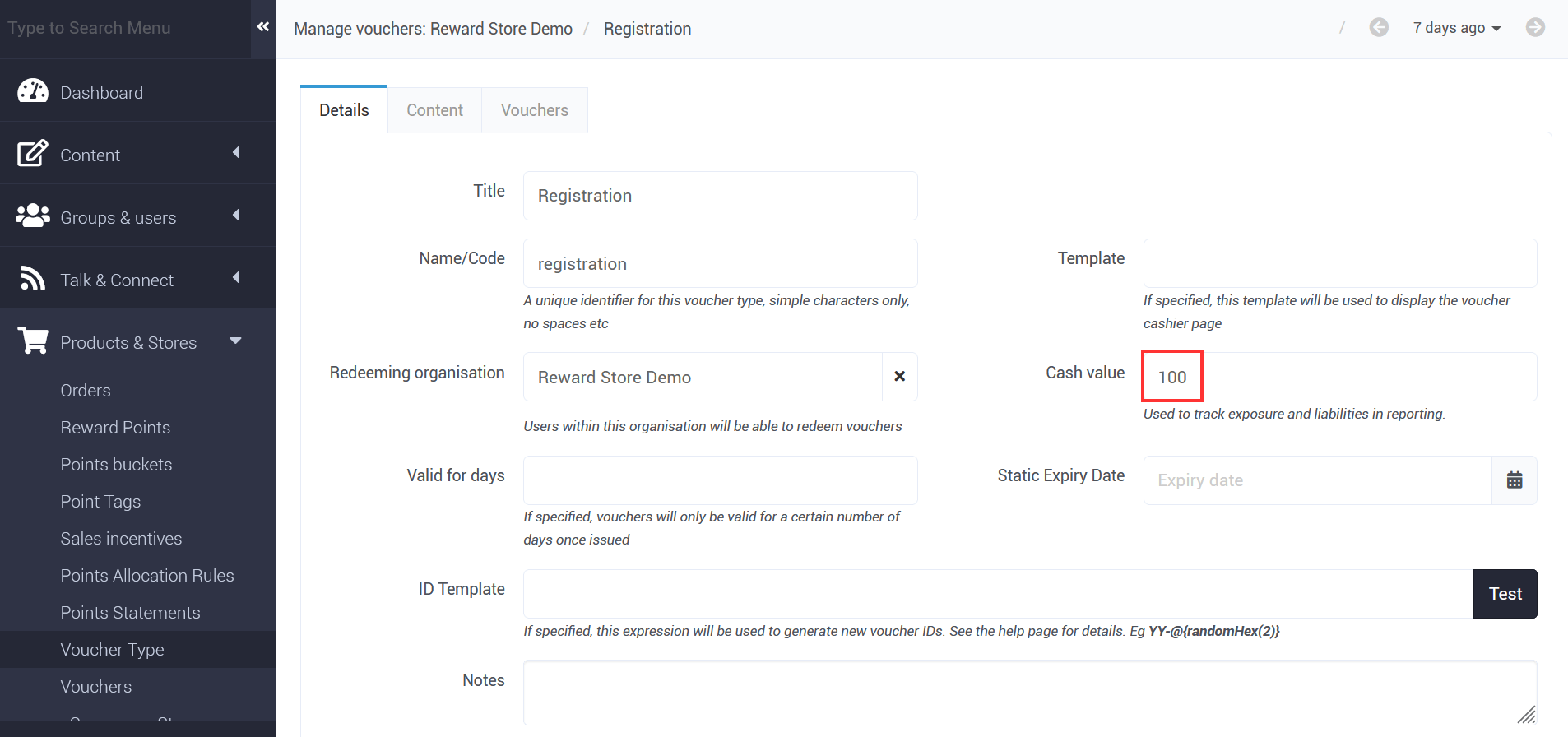Screen dimensions: 1568x737
Task: Select the Content pencil icon in sidebar
Action: pos(32,154)
